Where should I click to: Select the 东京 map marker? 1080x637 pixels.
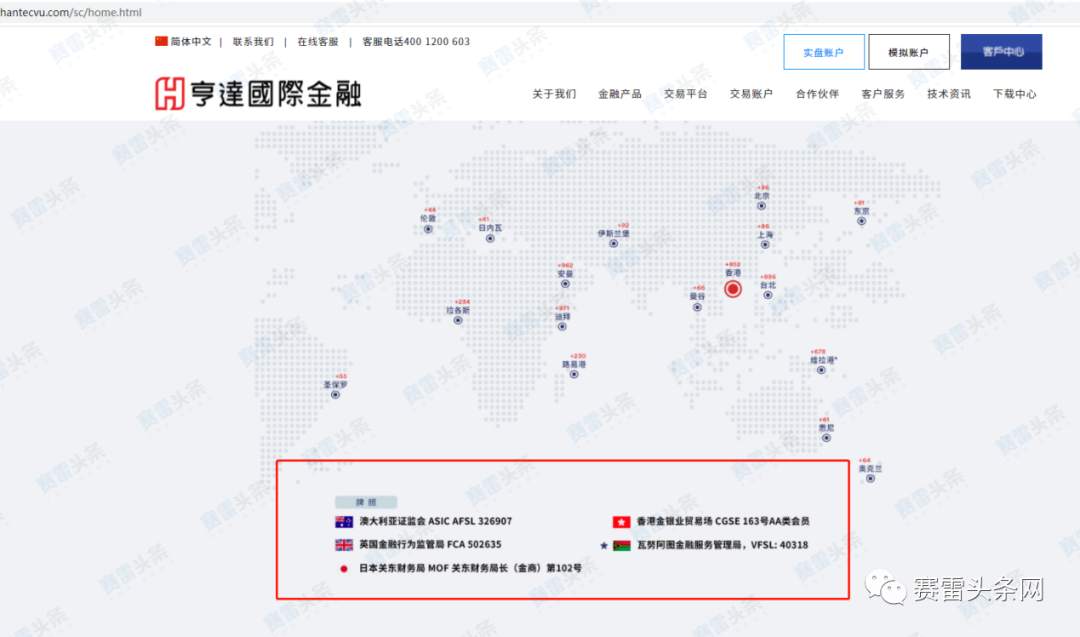861,221
